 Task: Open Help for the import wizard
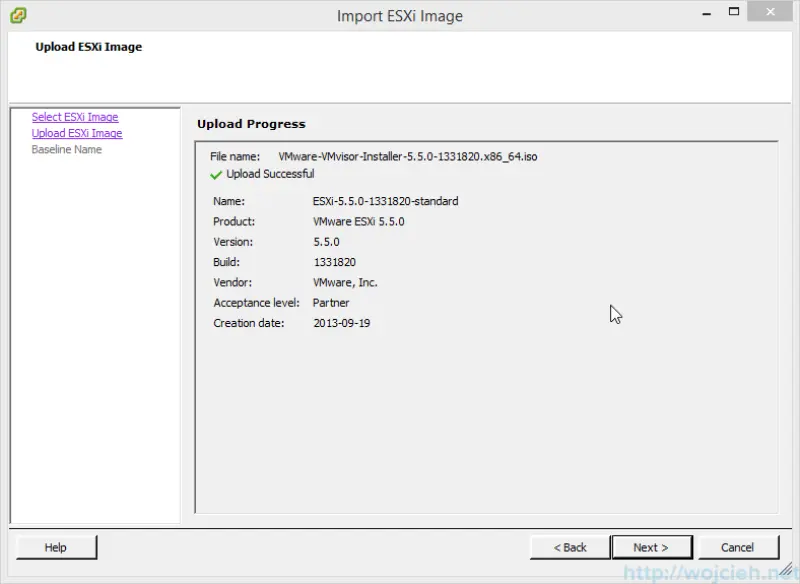pos(55,547)
